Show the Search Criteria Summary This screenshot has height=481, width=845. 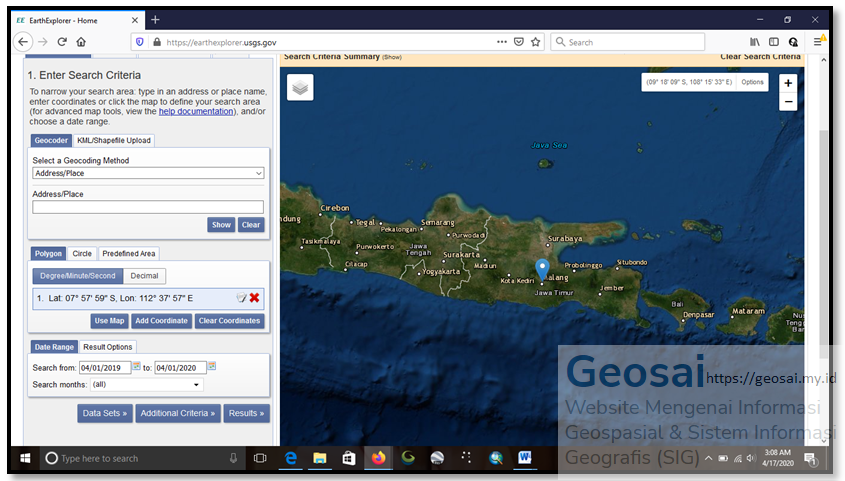click(392, 57)
